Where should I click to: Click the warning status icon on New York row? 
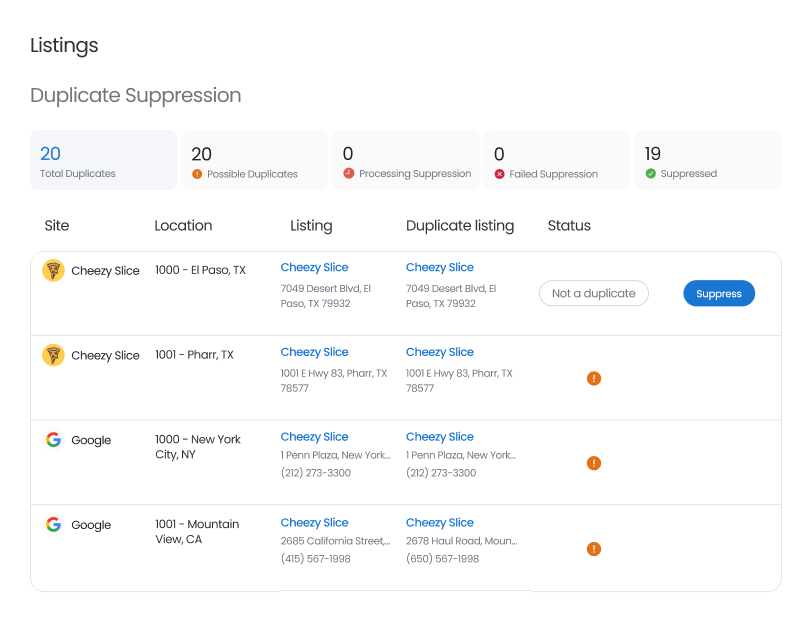[x=594, y=464]
